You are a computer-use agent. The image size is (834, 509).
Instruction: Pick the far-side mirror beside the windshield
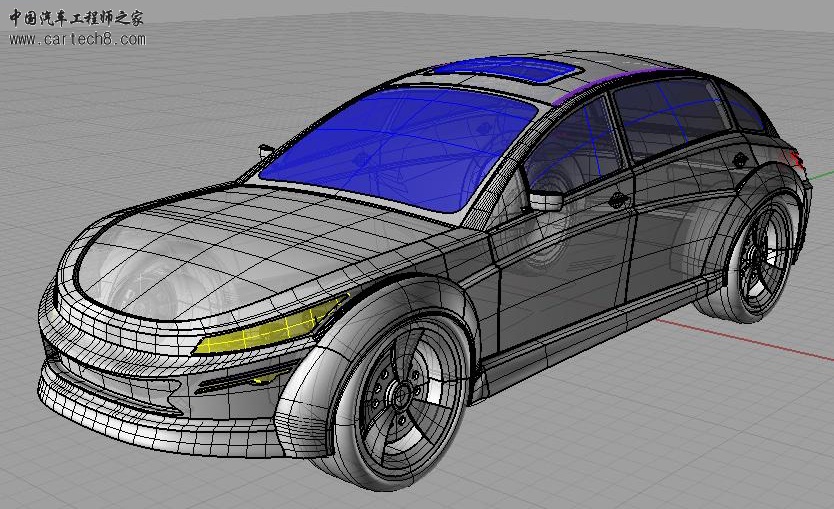tap(266, 151)
